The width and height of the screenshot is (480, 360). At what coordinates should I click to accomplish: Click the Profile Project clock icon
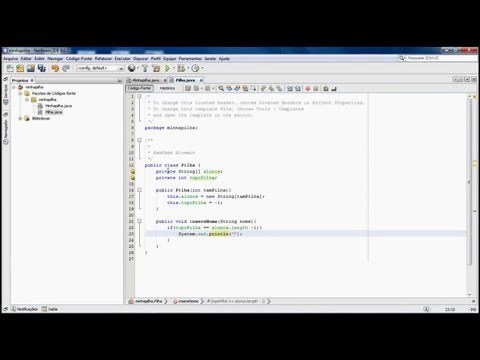[196, 68]
